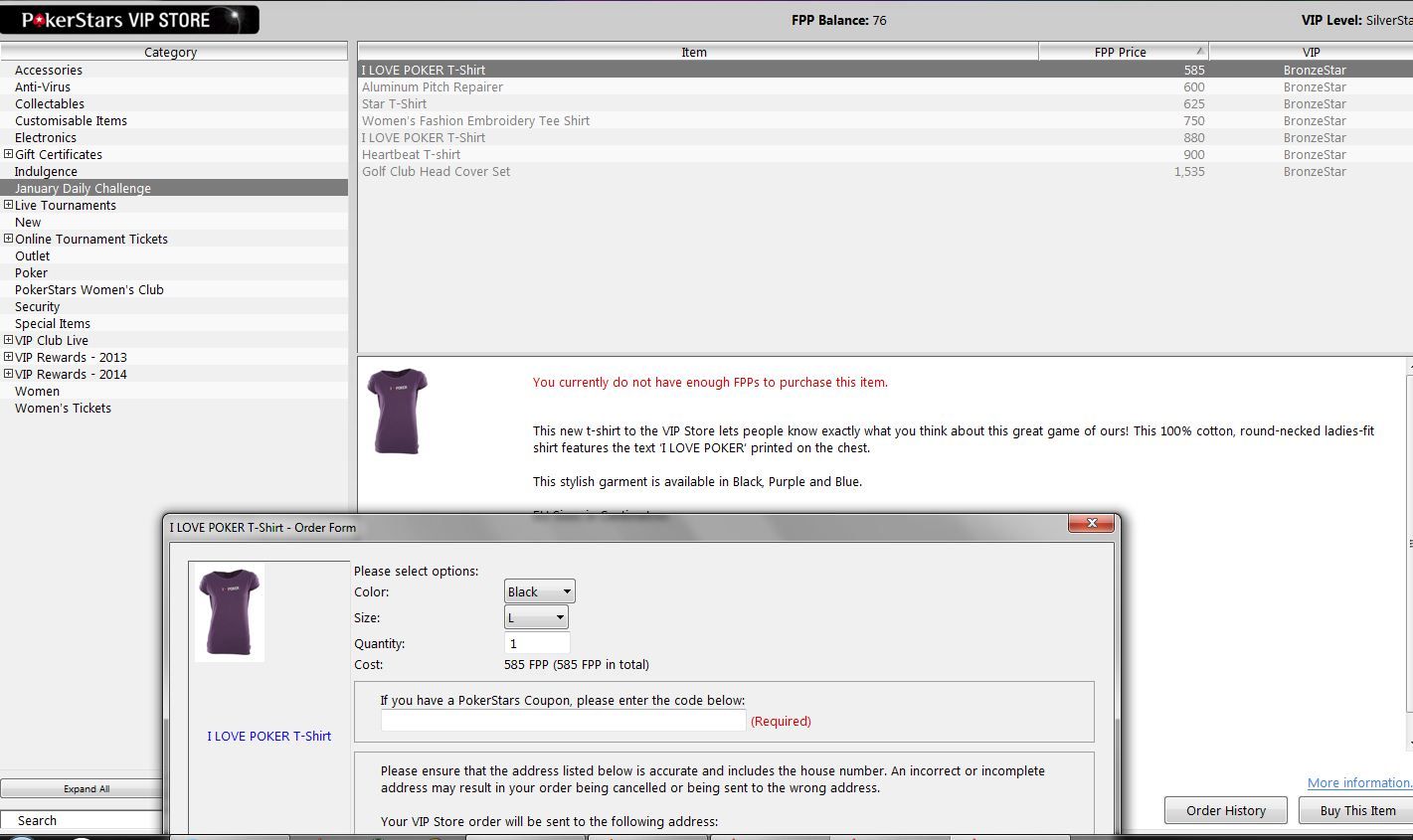The height and width of the screenshot is (840, 1413).
Task: Expand the Gift Certificates category
Action: pyautogui.click(x=8, y=154)
